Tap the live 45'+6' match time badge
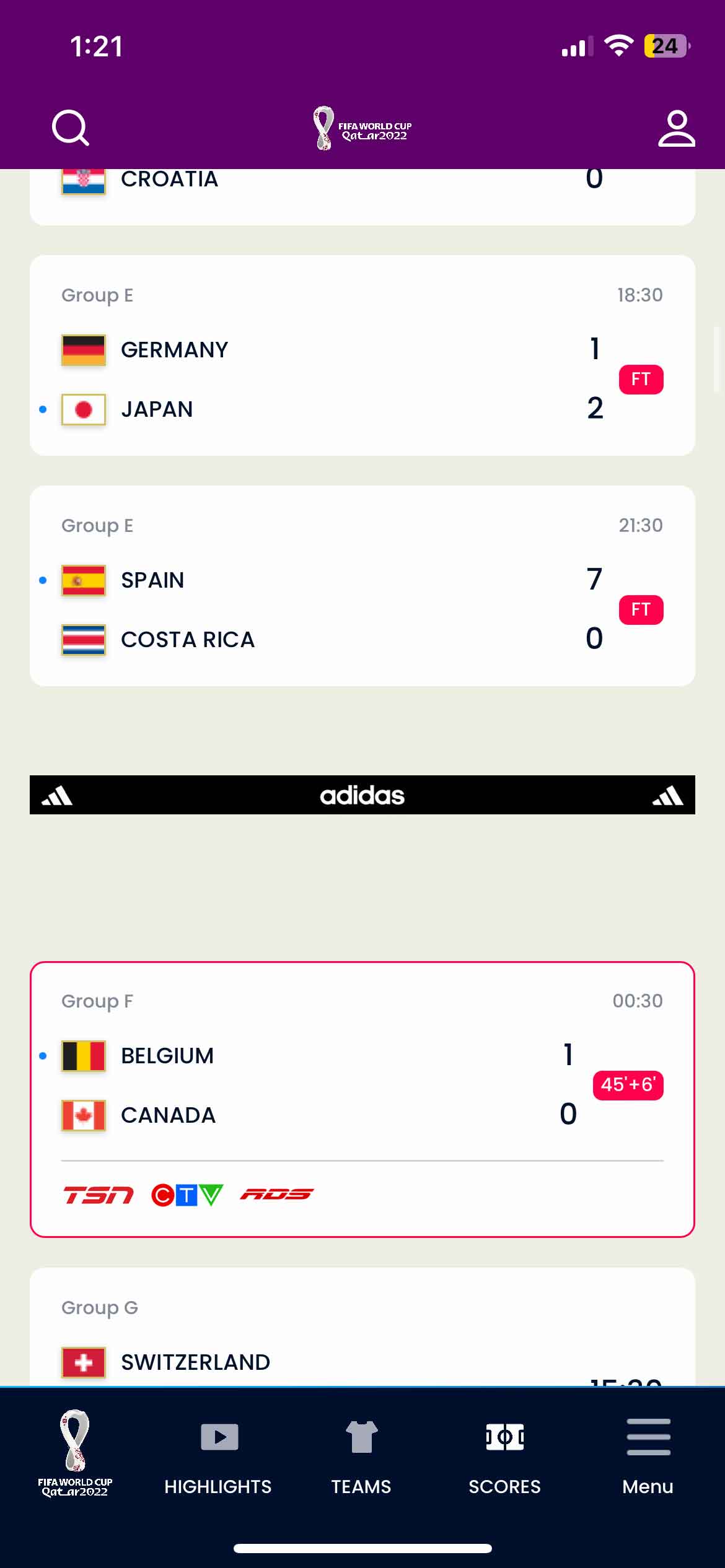The height and width of the screenshot is (1568, 725). click(628, 1085)
